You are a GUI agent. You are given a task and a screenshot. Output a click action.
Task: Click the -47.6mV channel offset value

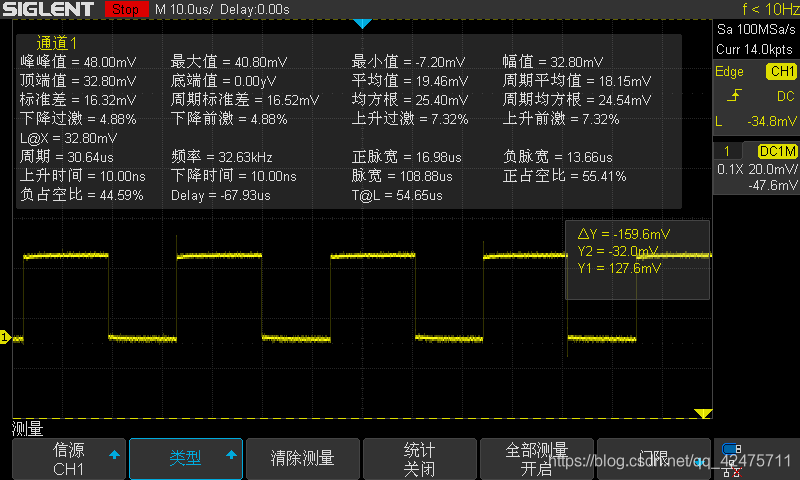coord(772,185)
